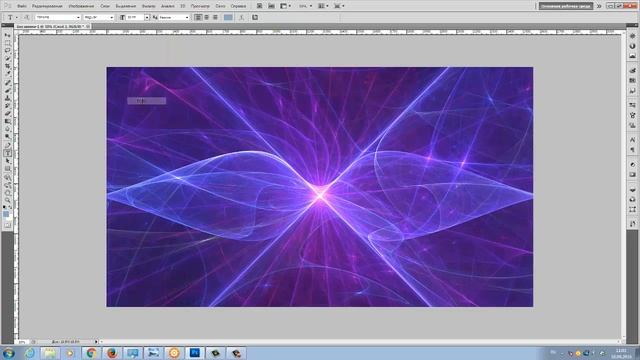The height and width of the screenshot is (360, 640).
Task: Launch Mini Bridge from the application bar
Action: (x=271, y=6)
